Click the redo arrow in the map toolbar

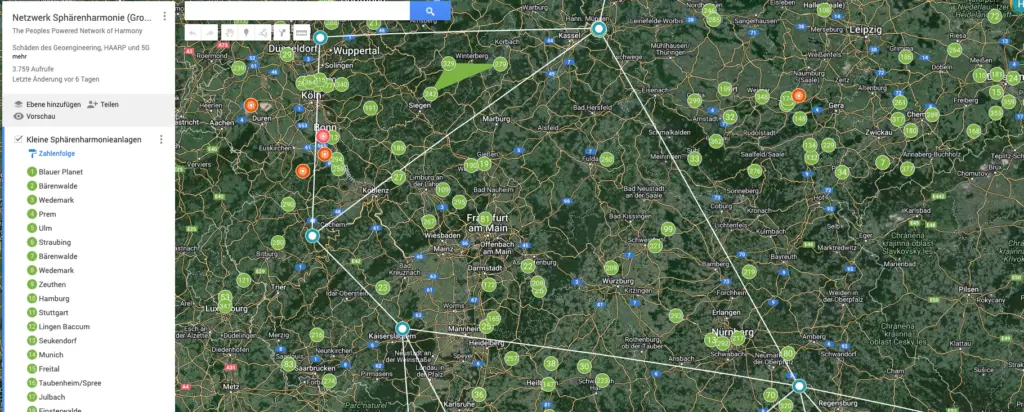tap(210, 33)
